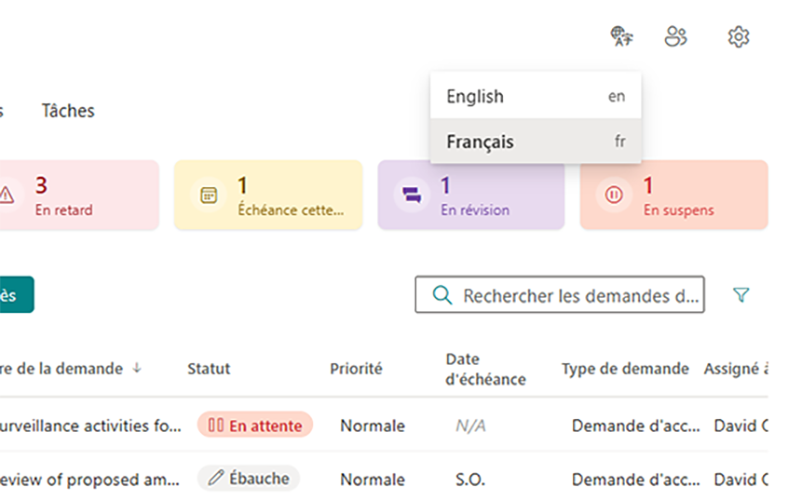Click pause icon in En suspens card

[x=613, y=194]
